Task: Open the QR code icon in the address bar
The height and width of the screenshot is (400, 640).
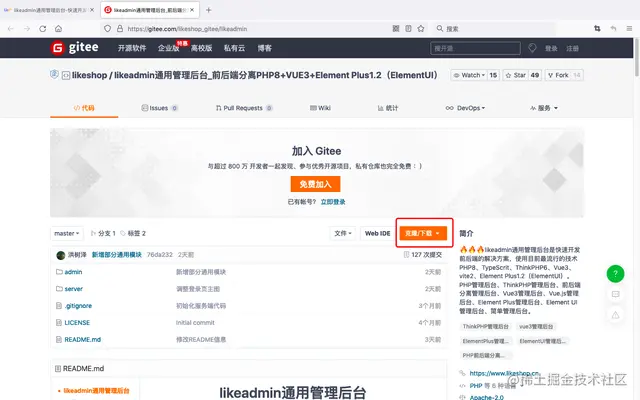Action: (x=396, y=29)
